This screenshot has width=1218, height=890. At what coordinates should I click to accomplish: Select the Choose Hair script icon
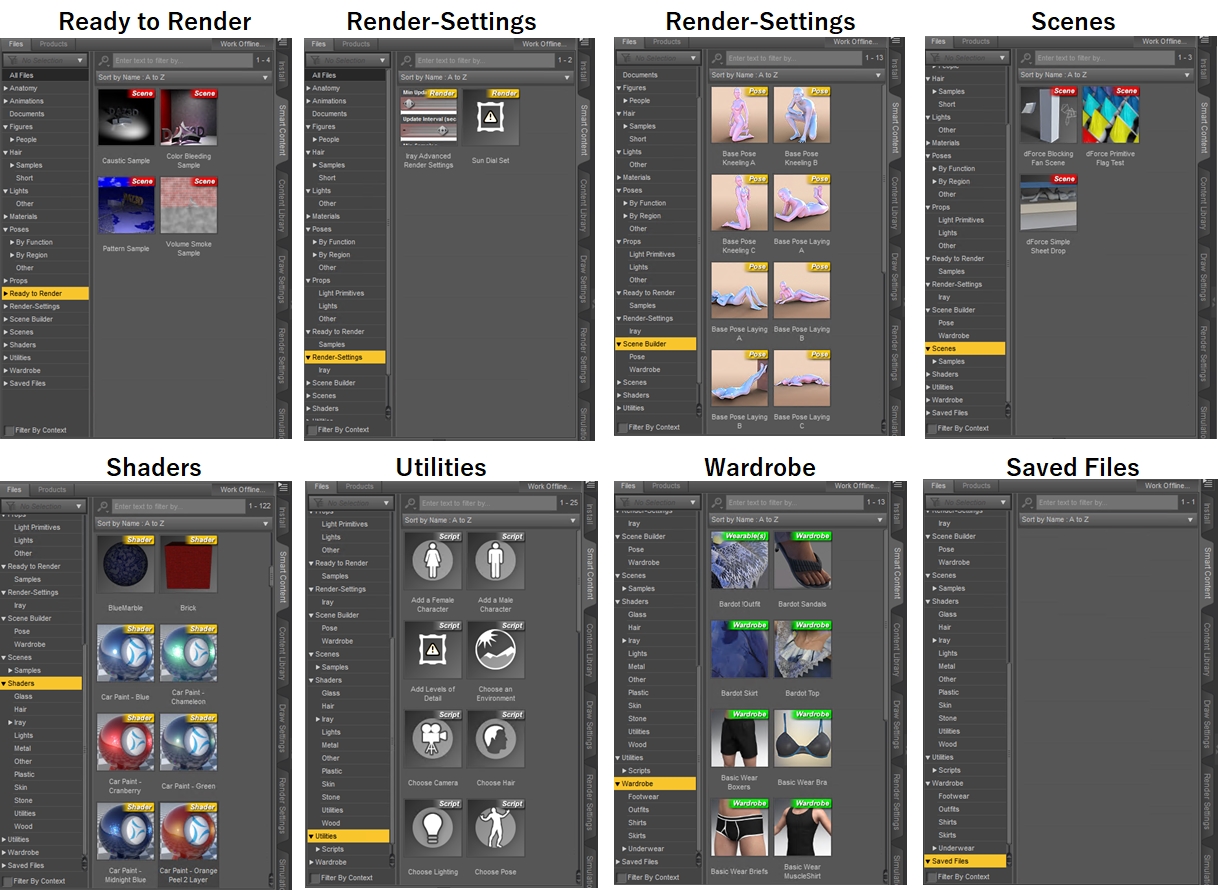(x=495, y=741)
